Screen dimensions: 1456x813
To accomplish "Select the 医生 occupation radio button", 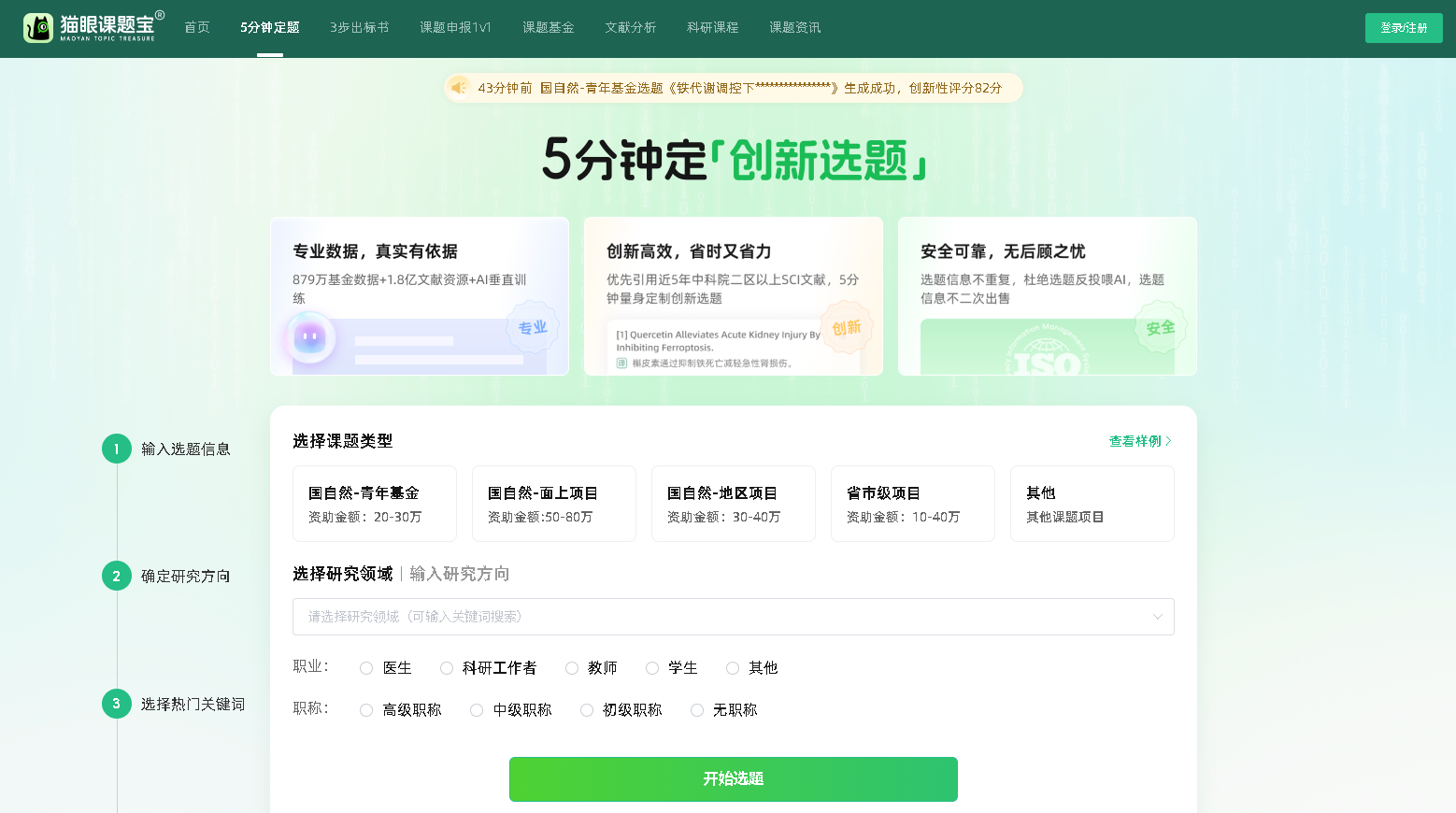I will point(366,668).
